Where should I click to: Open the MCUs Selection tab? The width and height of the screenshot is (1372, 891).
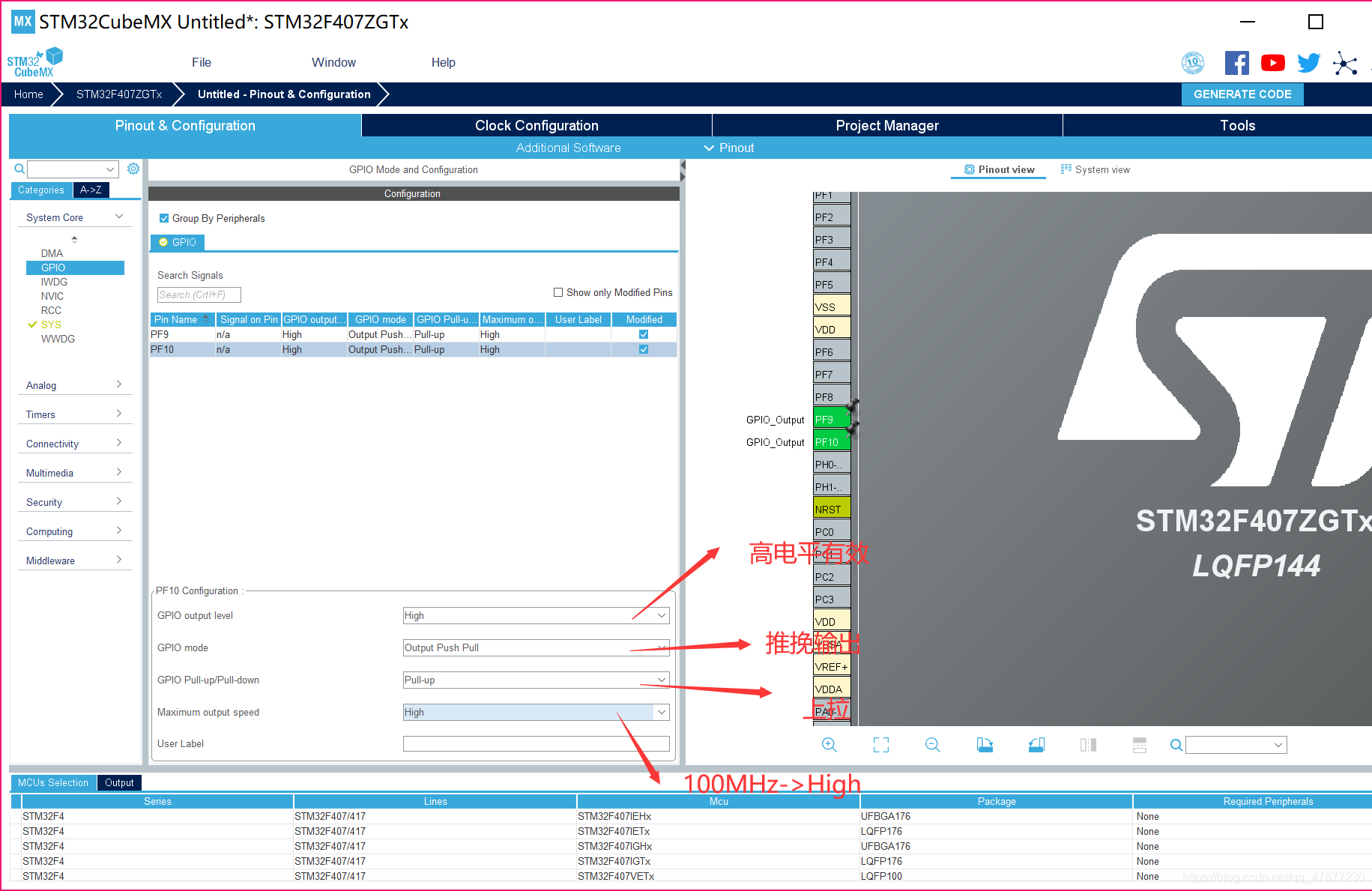tap(53, 782)
